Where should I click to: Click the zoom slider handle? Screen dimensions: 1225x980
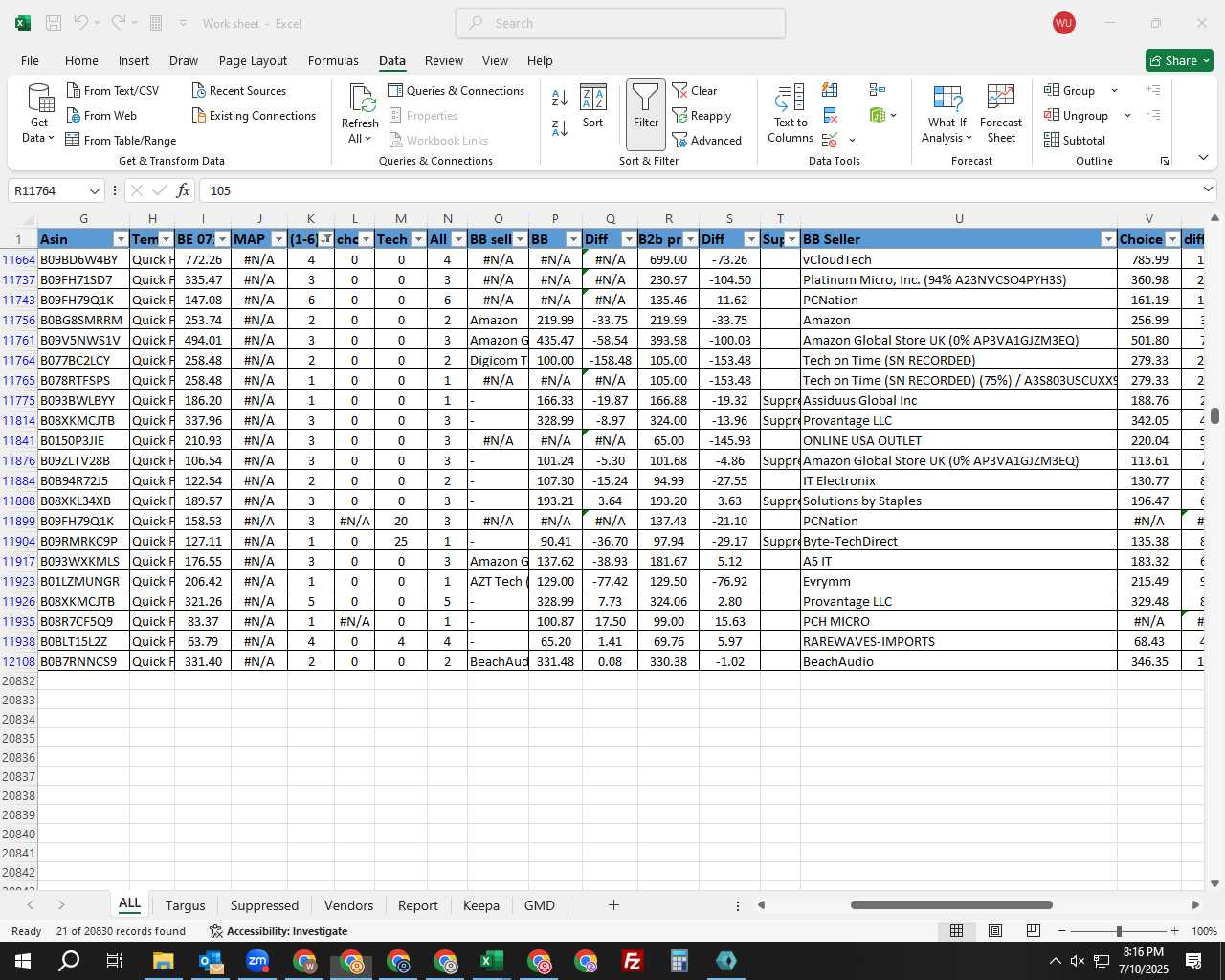tap(1119, 931)
